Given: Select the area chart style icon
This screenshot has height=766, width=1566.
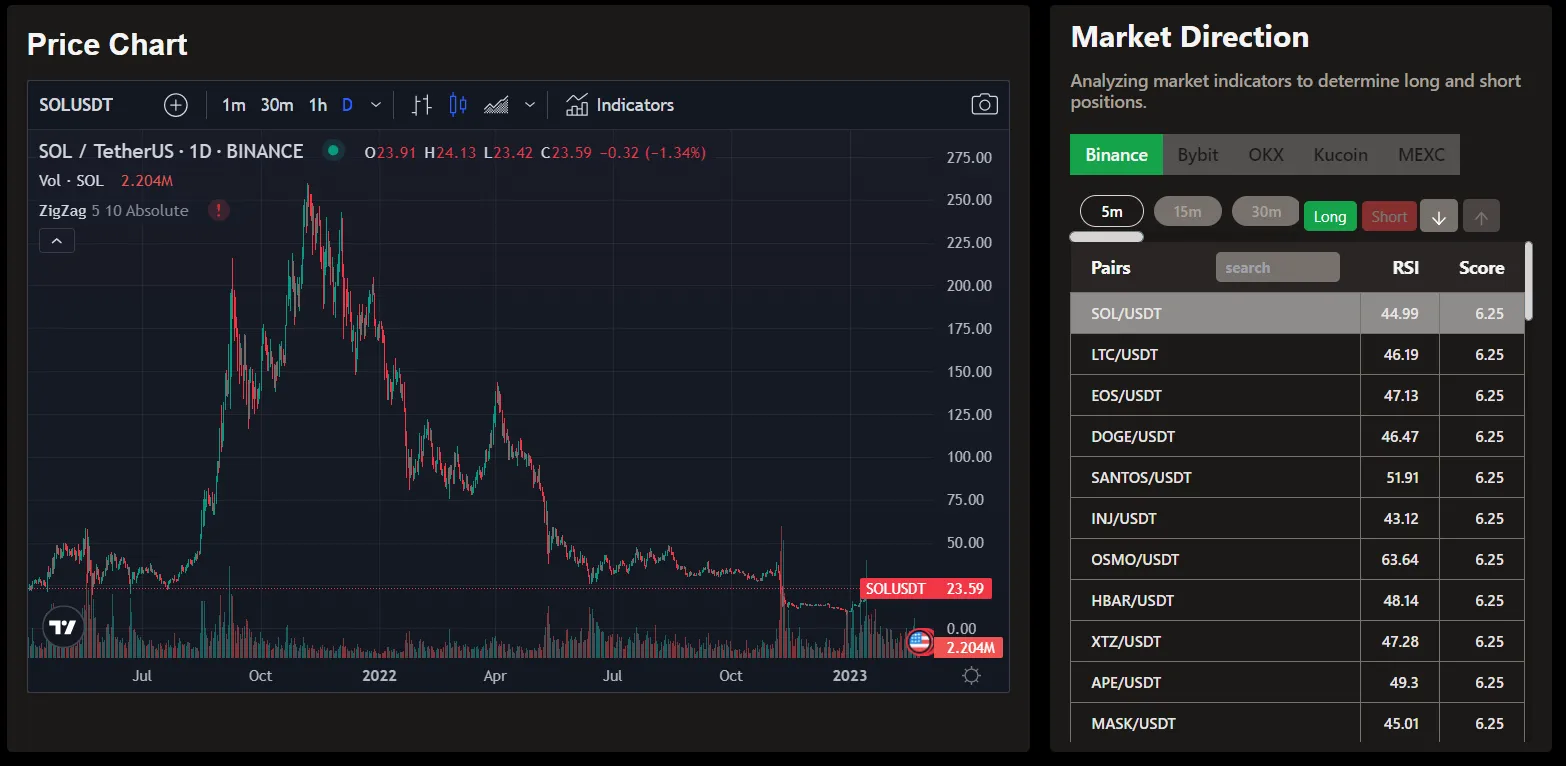Looking at the screenshot, I should pyautogui.click(x=496, y=105).
